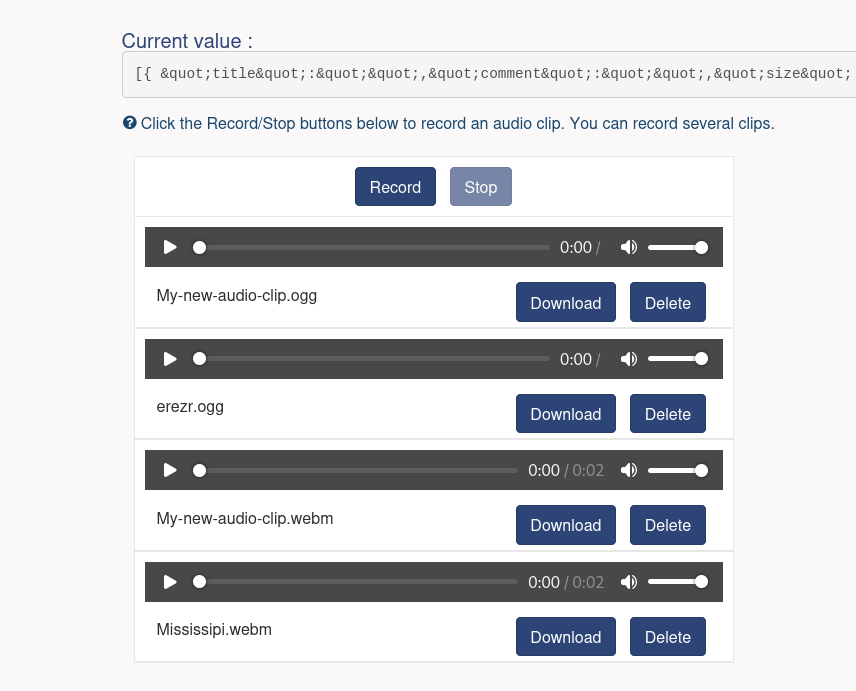
Task: Adjust volume slider for Mississipi.webm
Action: (x=677, y=581)
